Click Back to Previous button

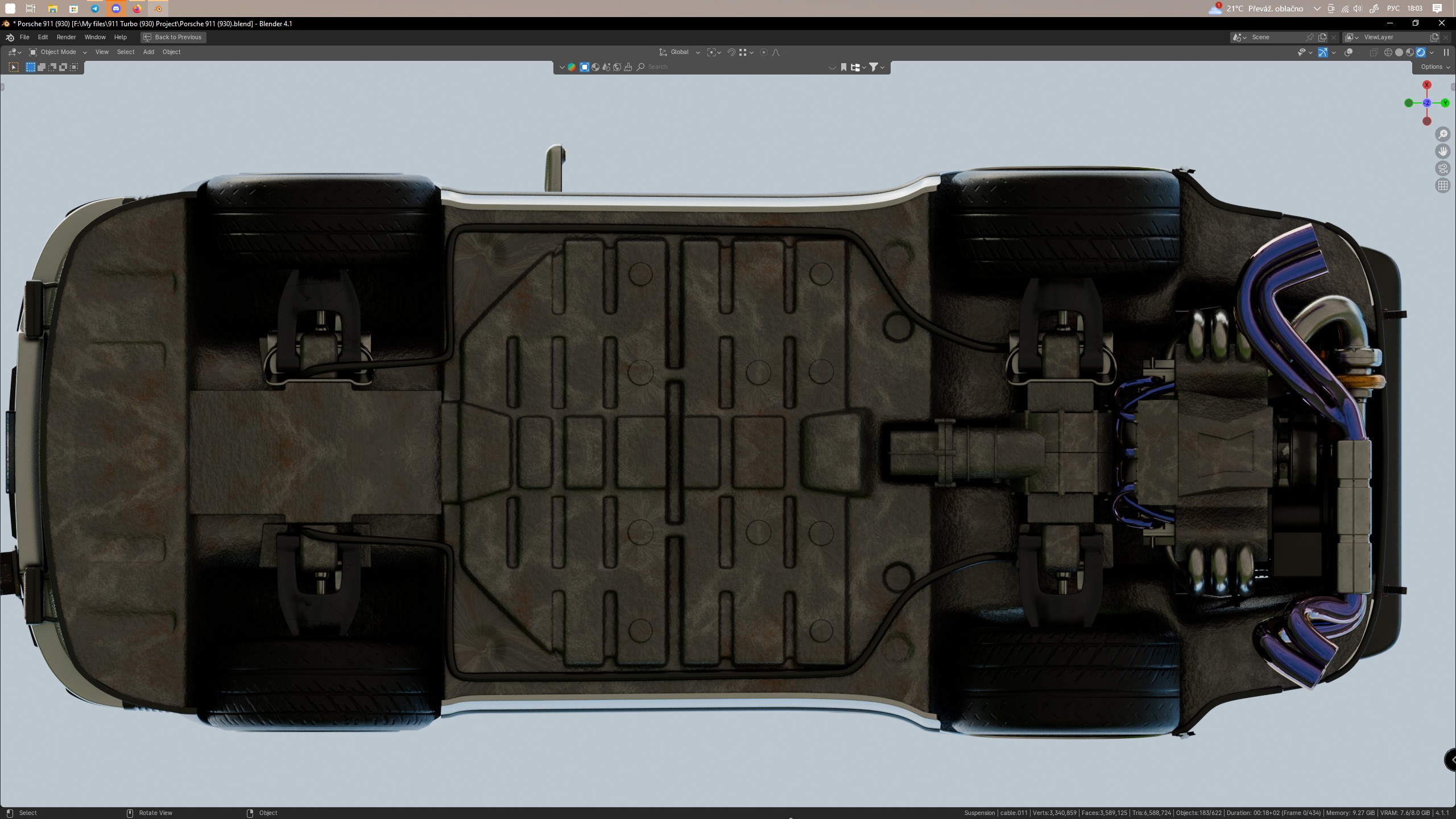pos(173,37)
